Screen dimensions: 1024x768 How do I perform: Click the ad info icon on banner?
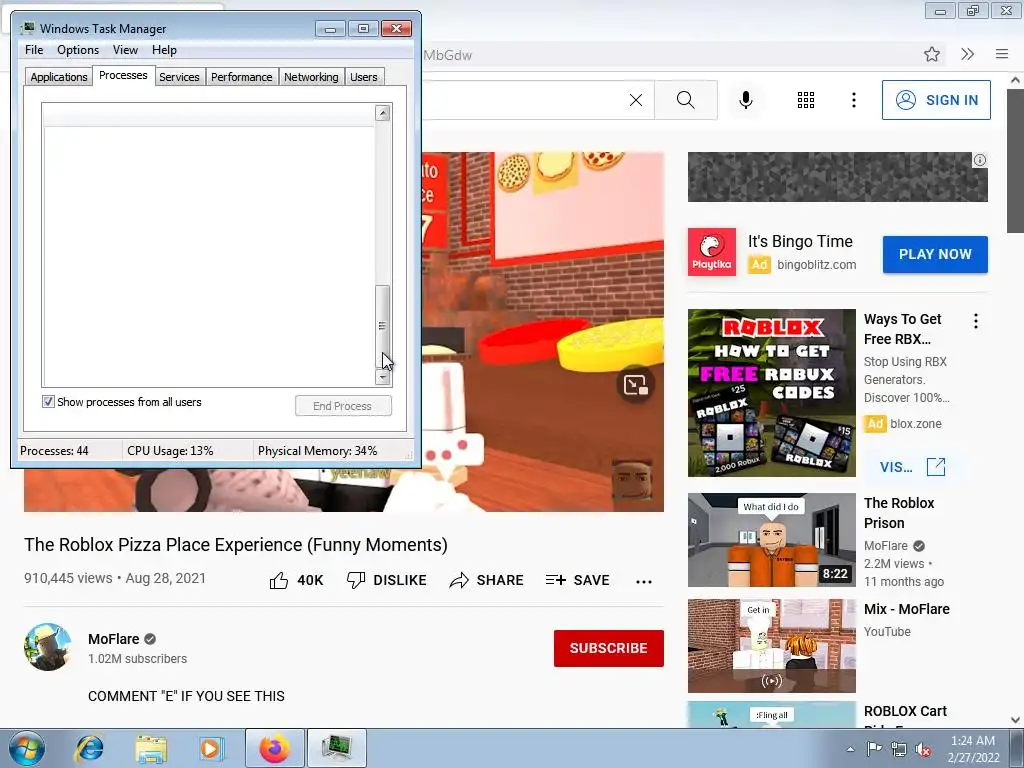(980, 160)
